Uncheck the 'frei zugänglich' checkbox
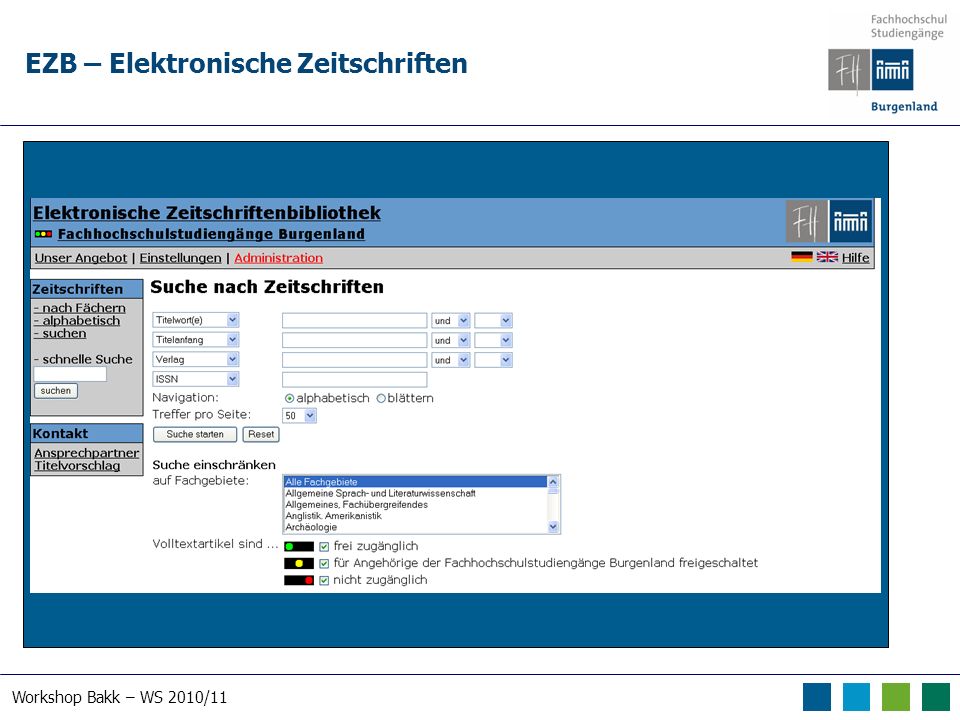The width and height of the screenshot is (960, 720). (x=324, y=547)
